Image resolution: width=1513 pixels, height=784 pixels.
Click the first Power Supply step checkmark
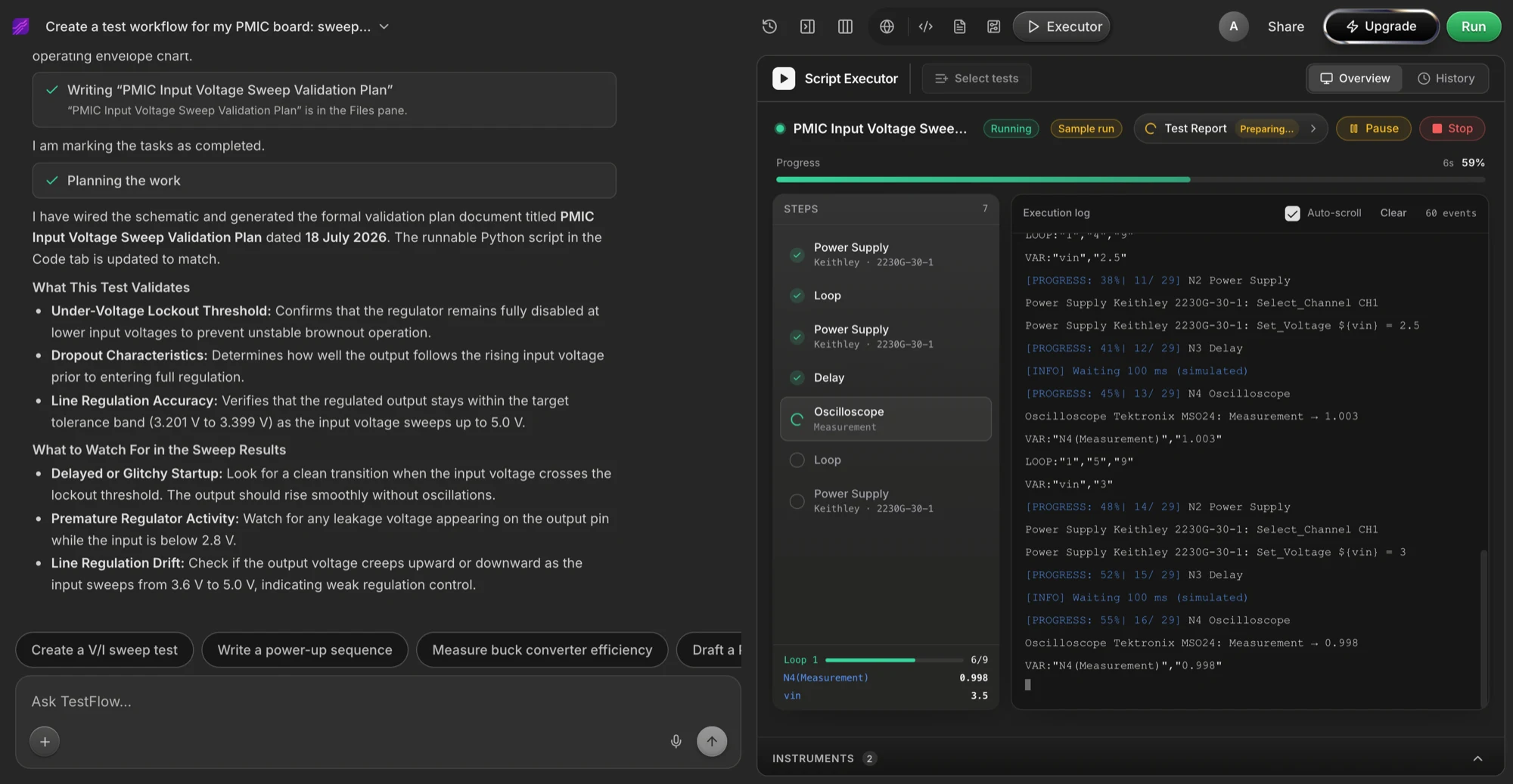(x=797, y=255)
